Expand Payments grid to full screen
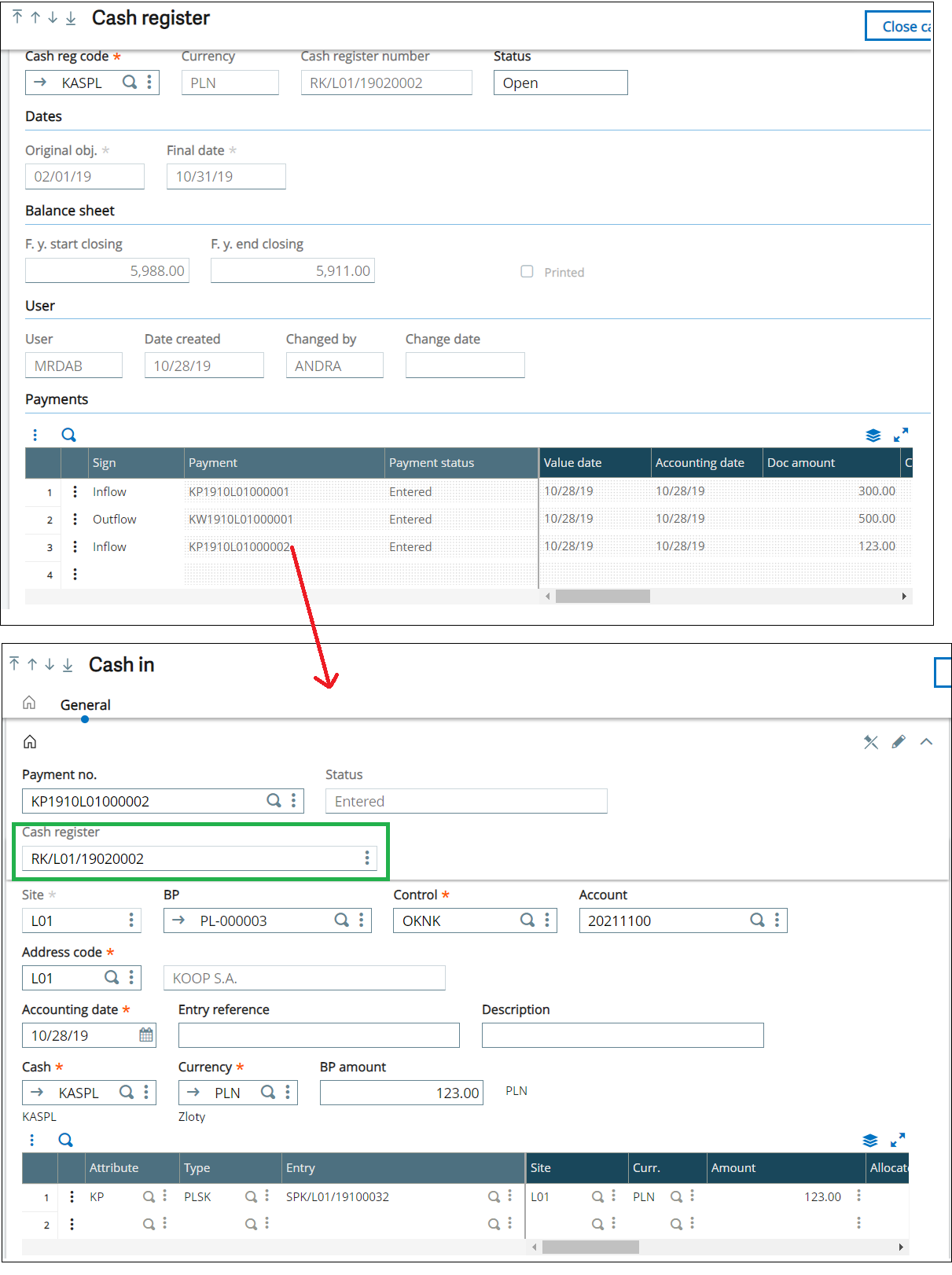 901,435
